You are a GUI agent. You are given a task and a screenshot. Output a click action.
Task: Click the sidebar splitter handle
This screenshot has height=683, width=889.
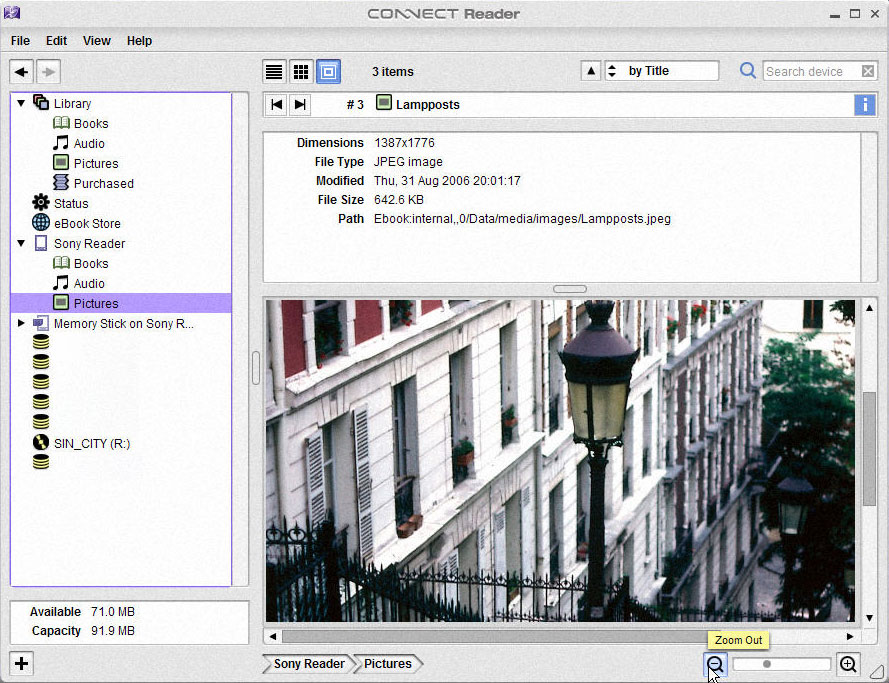pos(256,367)
